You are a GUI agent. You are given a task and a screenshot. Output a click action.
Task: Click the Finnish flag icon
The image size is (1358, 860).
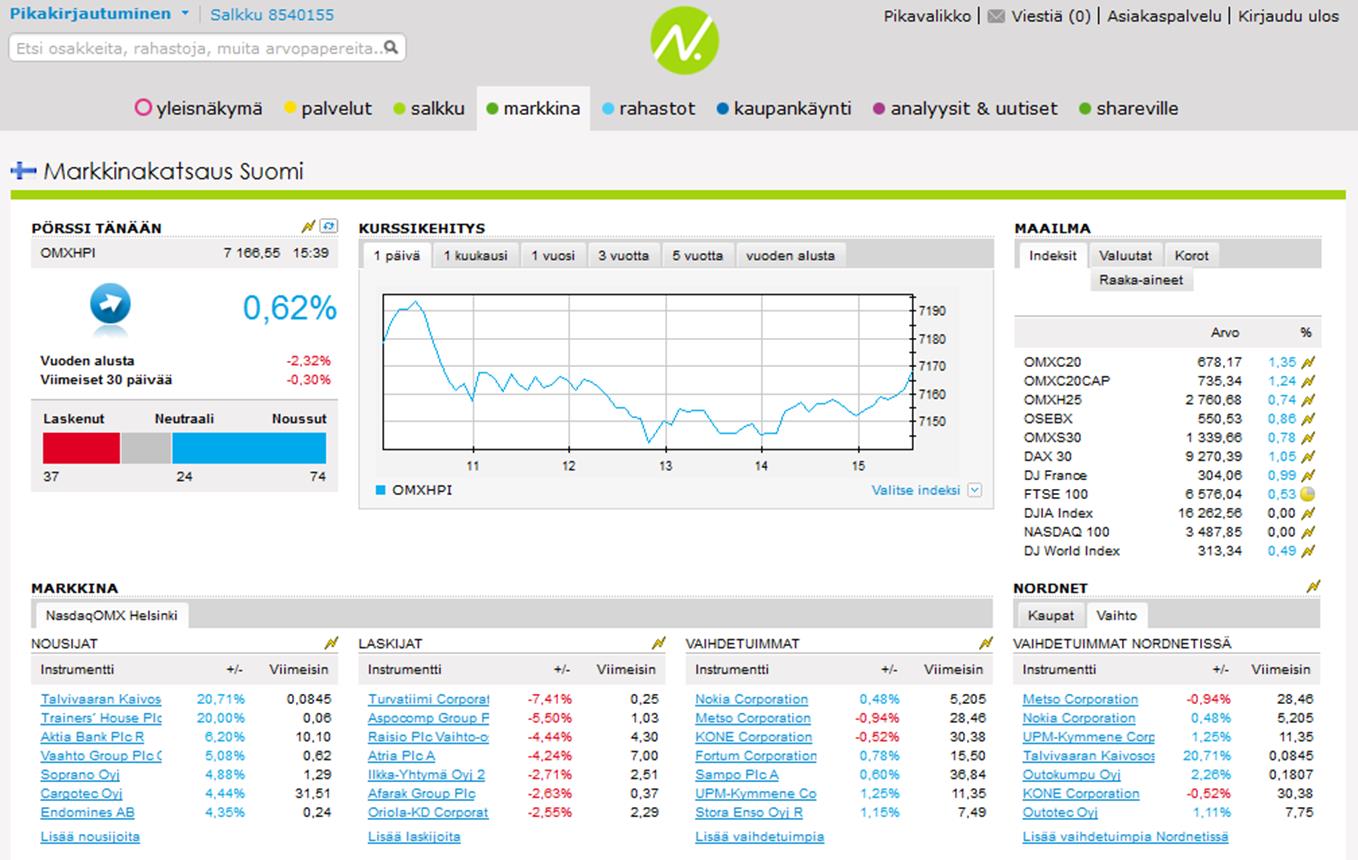(23, 170)
